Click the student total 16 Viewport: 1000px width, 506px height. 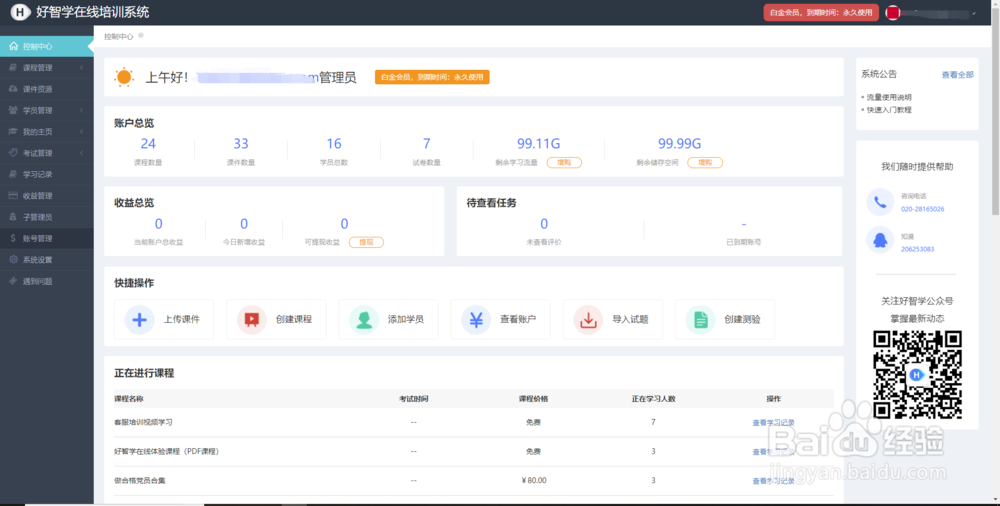[x=334, y=144]
